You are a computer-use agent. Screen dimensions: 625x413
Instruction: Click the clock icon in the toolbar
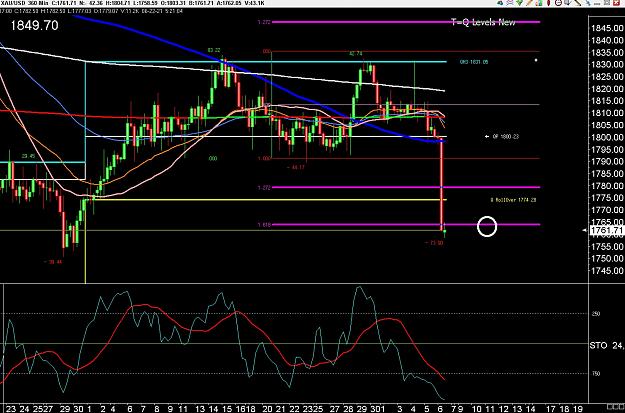click(558, 3)
